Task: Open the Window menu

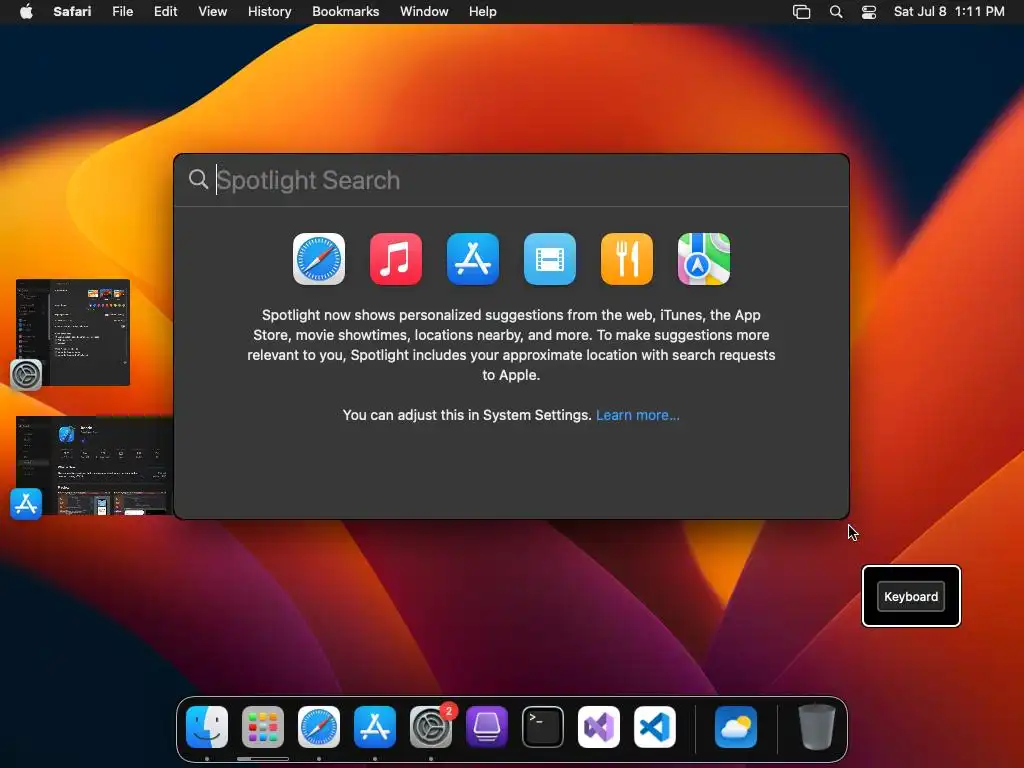Action: tap(424, 12)
